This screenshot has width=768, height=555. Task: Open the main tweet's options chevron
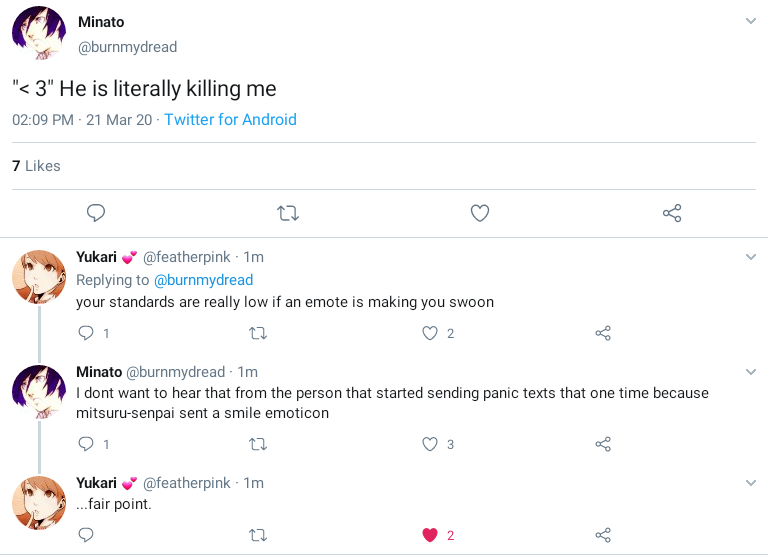click(x=751, y=21)
